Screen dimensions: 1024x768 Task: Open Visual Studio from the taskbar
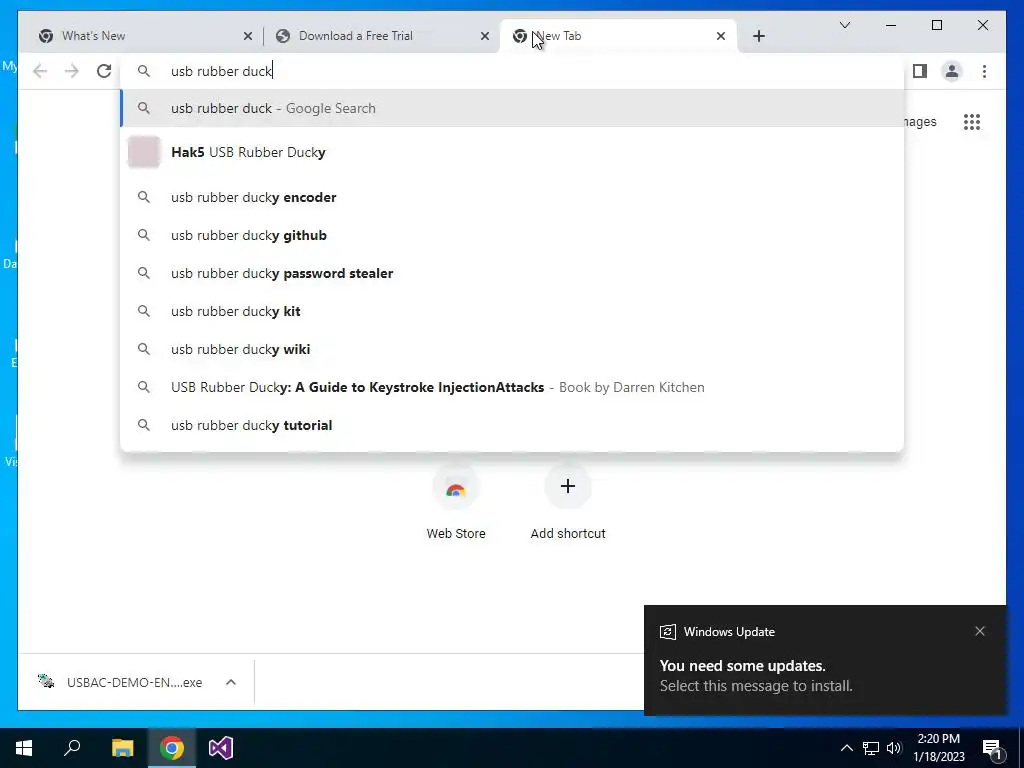[221, 748]
